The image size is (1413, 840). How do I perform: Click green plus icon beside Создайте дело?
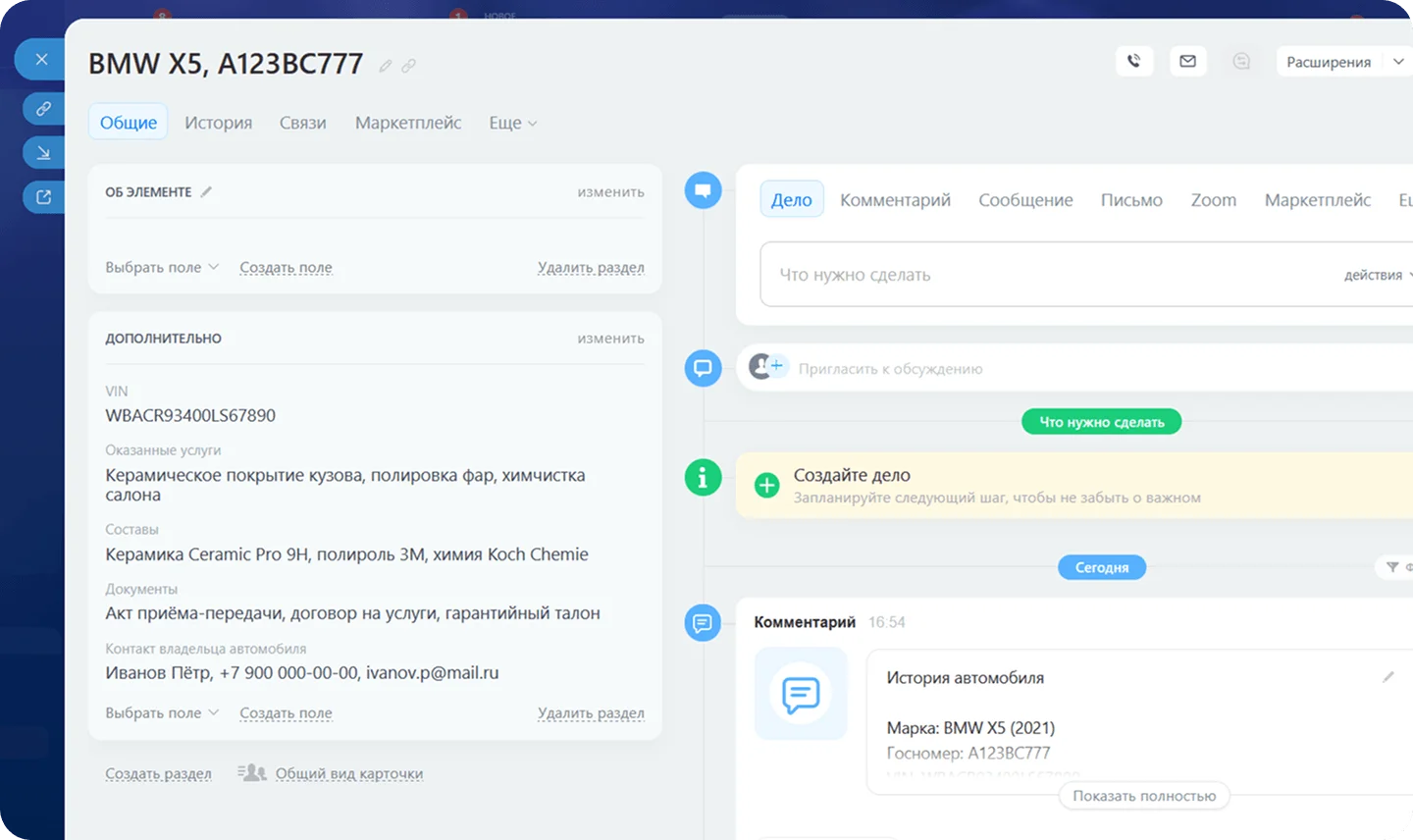pos(767,485)
